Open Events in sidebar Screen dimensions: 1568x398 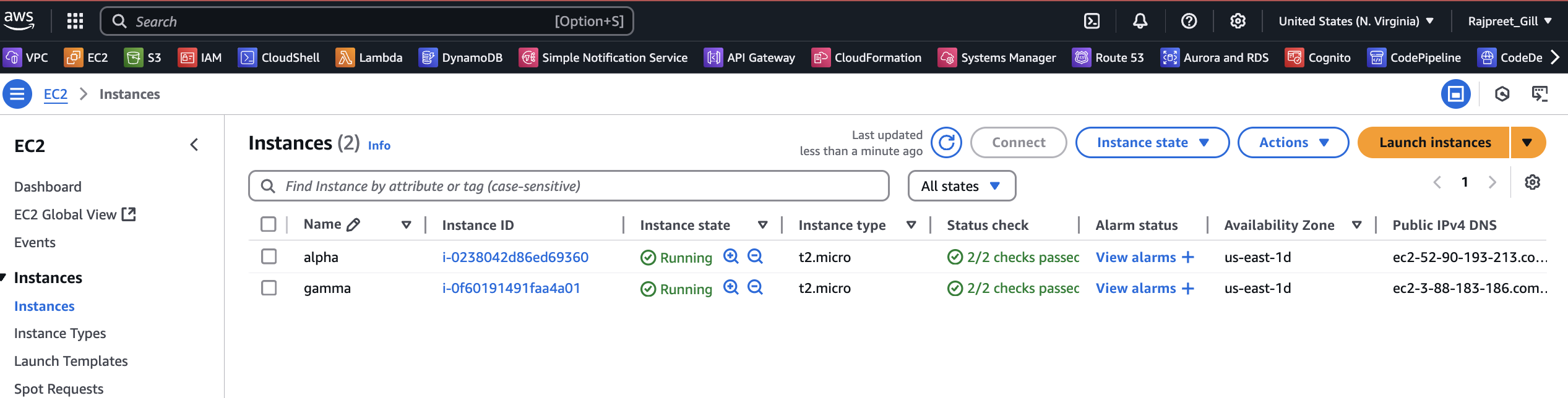point(35,242)
